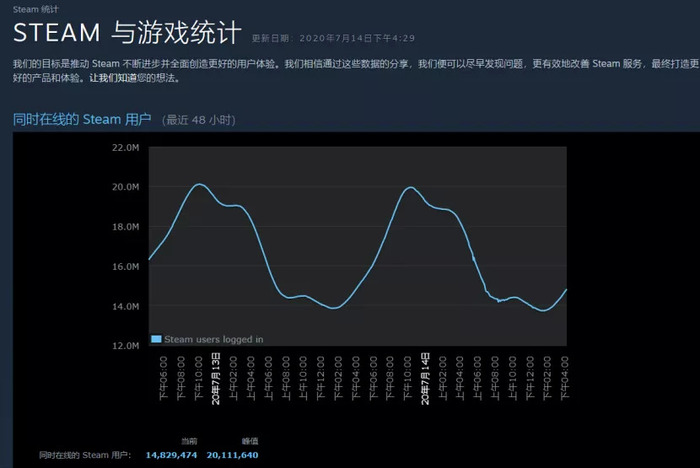700x468 pixels.
Task: Click the 20.0M y-axis label
Action: pos(125,187)
